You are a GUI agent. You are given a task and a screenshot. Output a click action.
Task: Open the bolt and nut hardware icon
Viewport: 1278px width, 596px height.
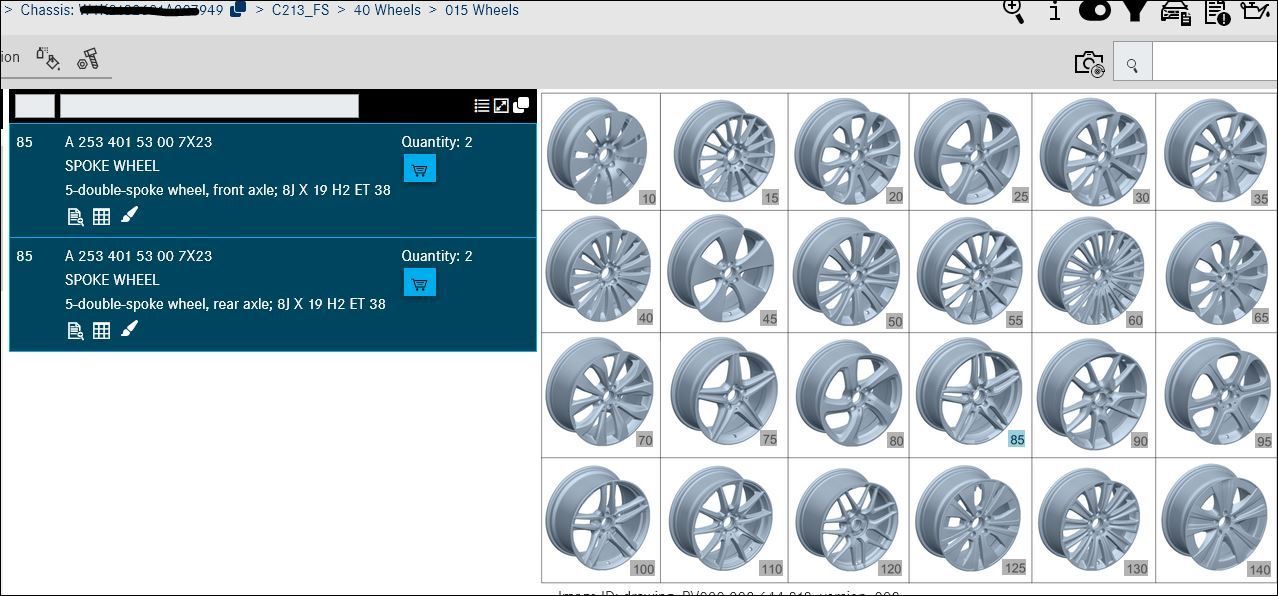[x=88, y=58]
